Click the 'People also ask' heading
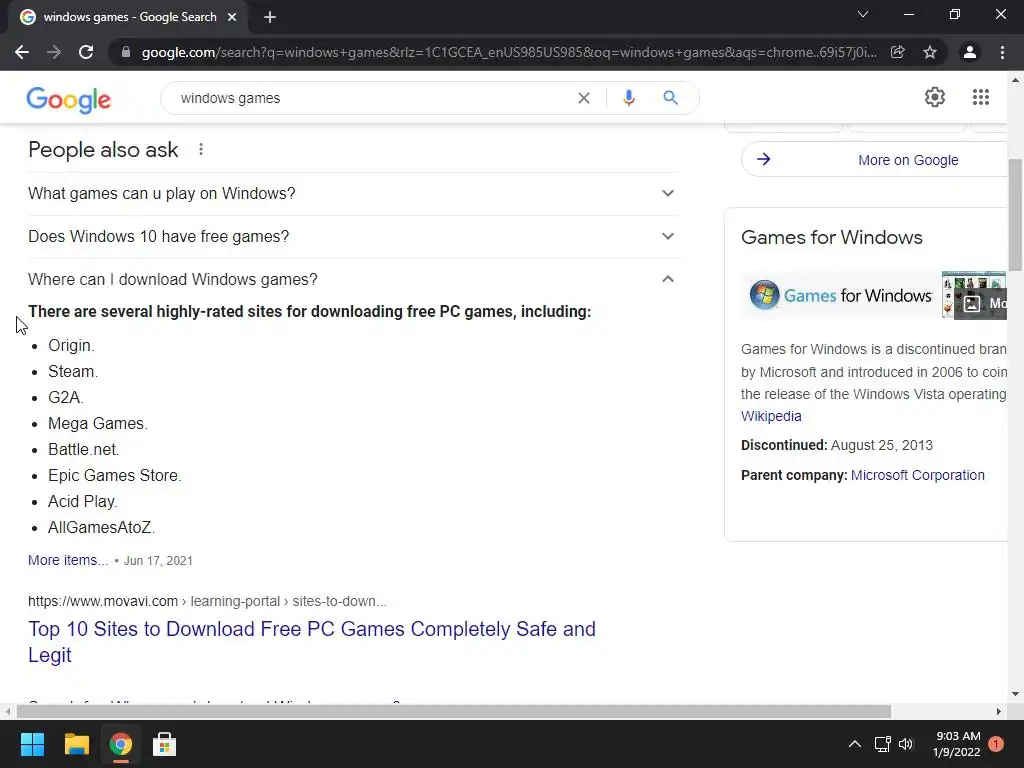Screen dimensions: 1024x768 point(103,150)
